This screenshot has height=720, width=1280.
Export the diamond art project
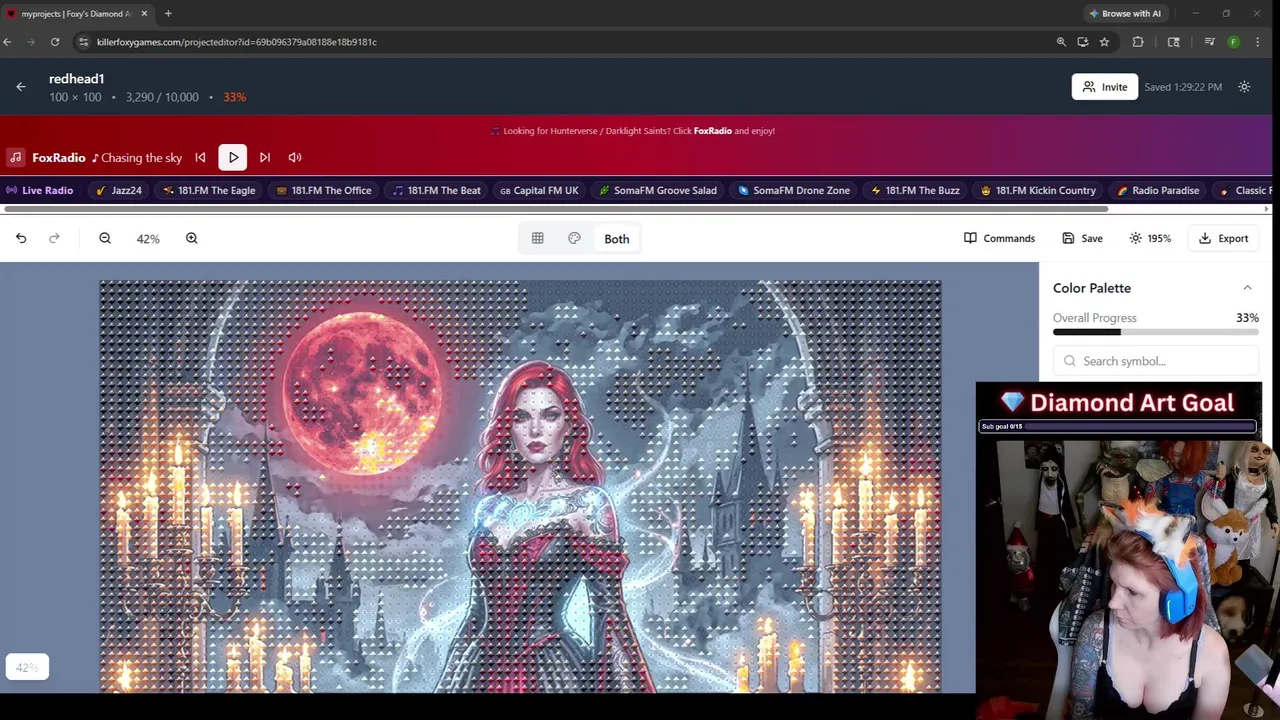pos(1223,238)
